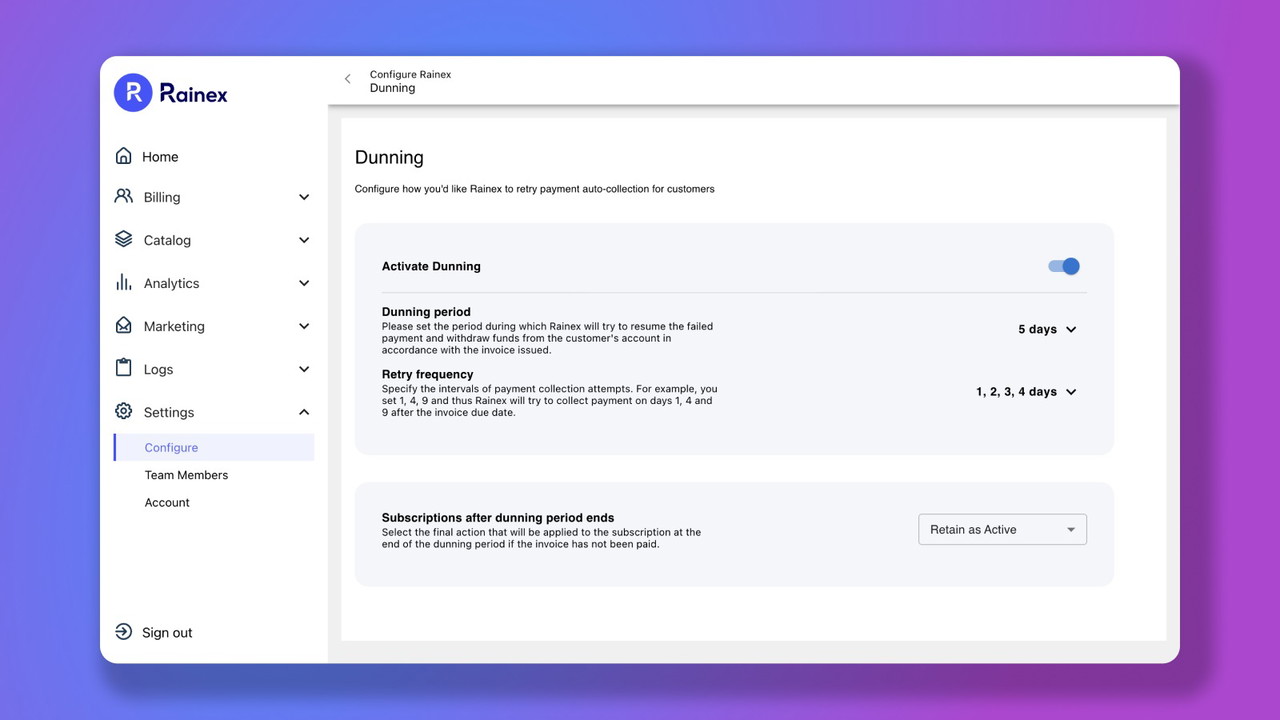This screenshot has width=1280, height=720.
Task: Open the Account settings link
Action: pyautogui.click(x=167, y=503)
